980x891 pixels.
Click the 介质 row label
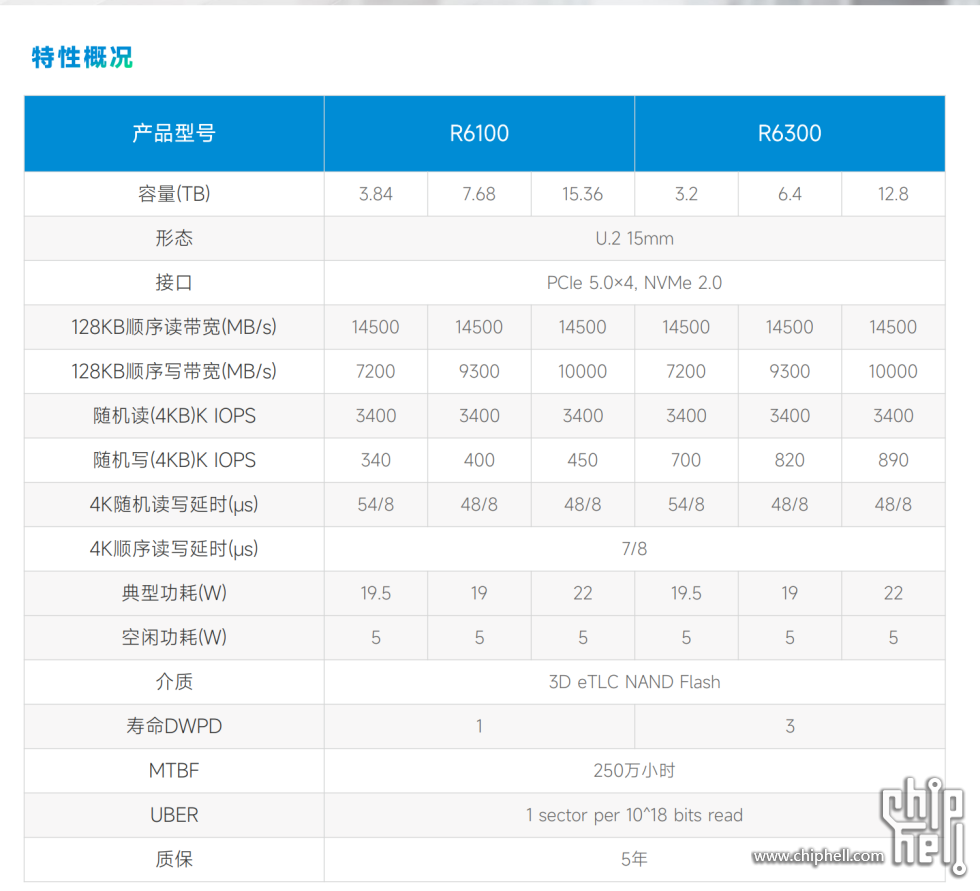click(174, 682)
